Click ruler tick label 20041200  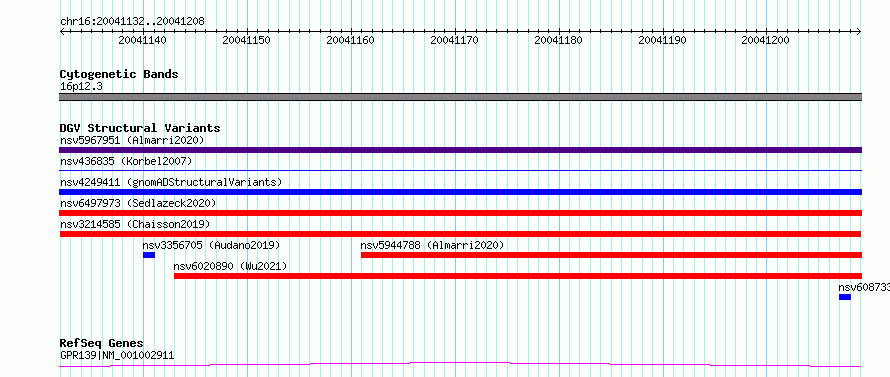[766, 40]
